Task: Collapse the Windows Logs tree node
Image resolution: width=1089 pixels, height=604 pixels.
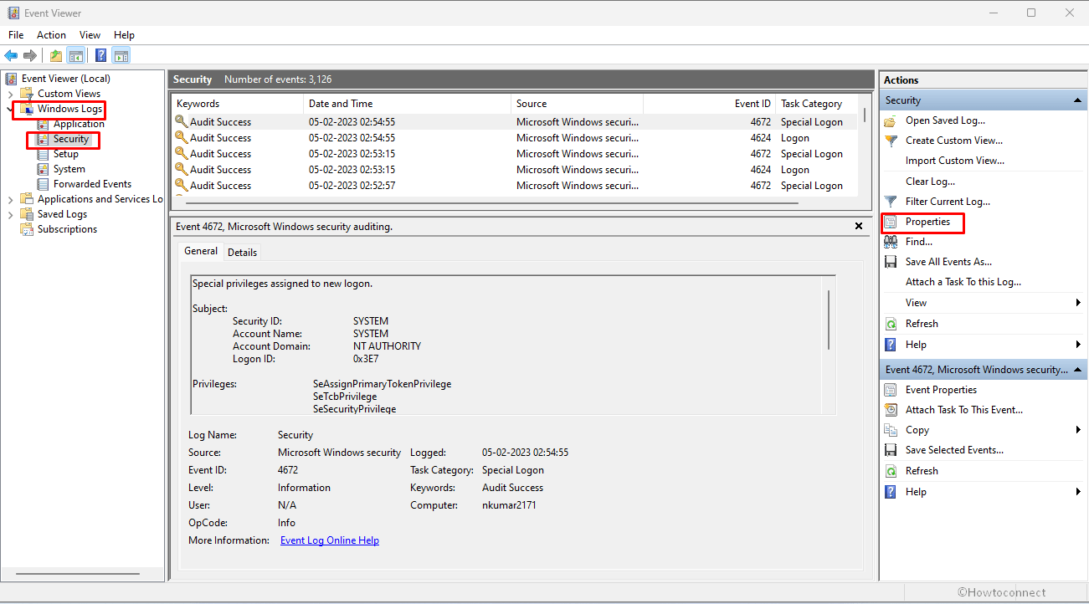Action: click(10, 110)
